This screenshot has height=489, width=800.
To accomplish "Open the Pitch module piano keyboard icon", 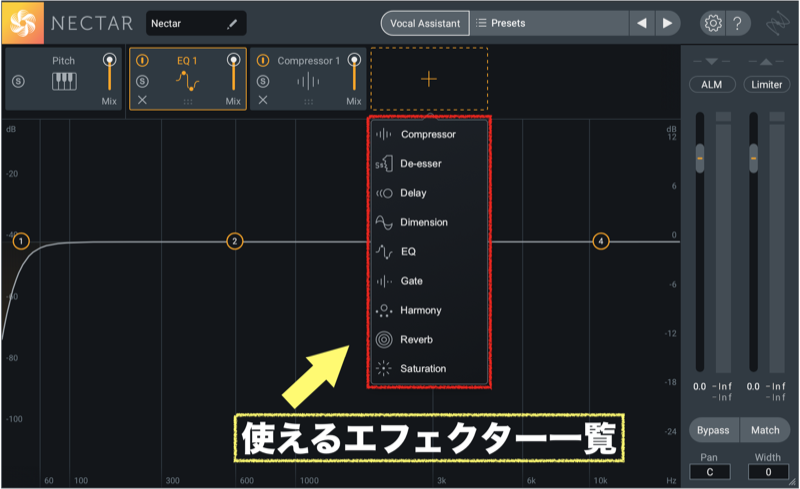I will tap(64, 82).
